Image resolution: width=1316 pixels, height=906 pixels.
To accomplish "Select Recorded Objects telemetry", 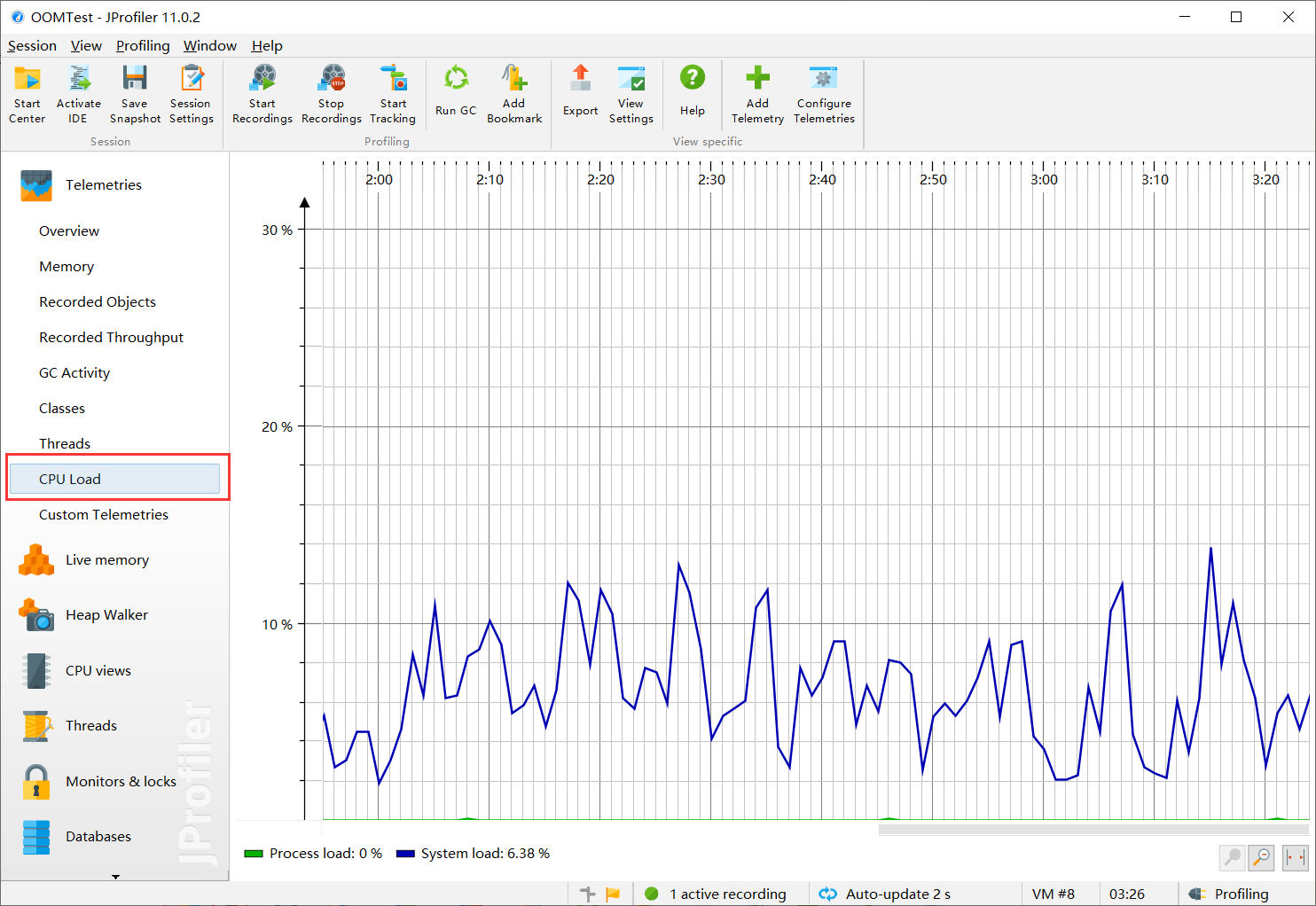I will pyautogui.click(x=98, y=302).
